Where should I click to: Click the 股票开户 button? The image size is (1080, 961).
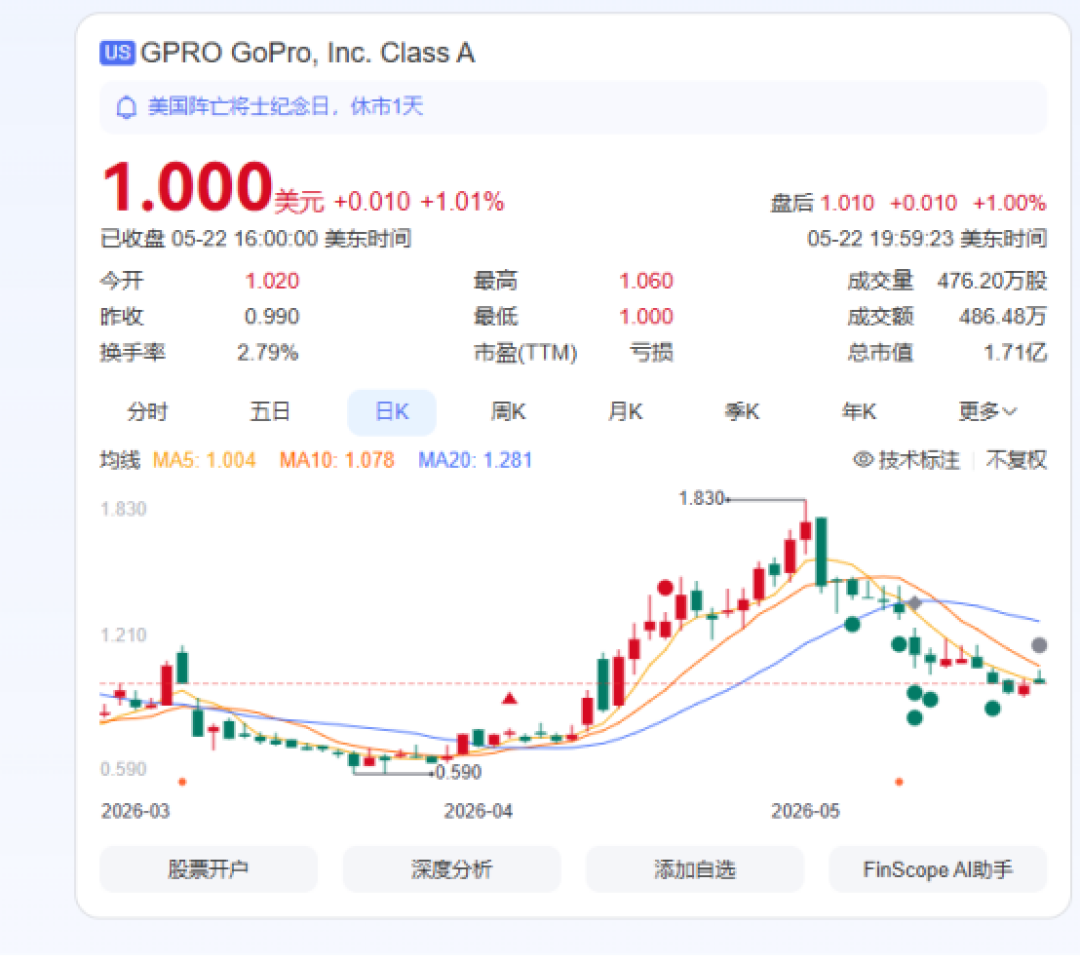point(208,869)
